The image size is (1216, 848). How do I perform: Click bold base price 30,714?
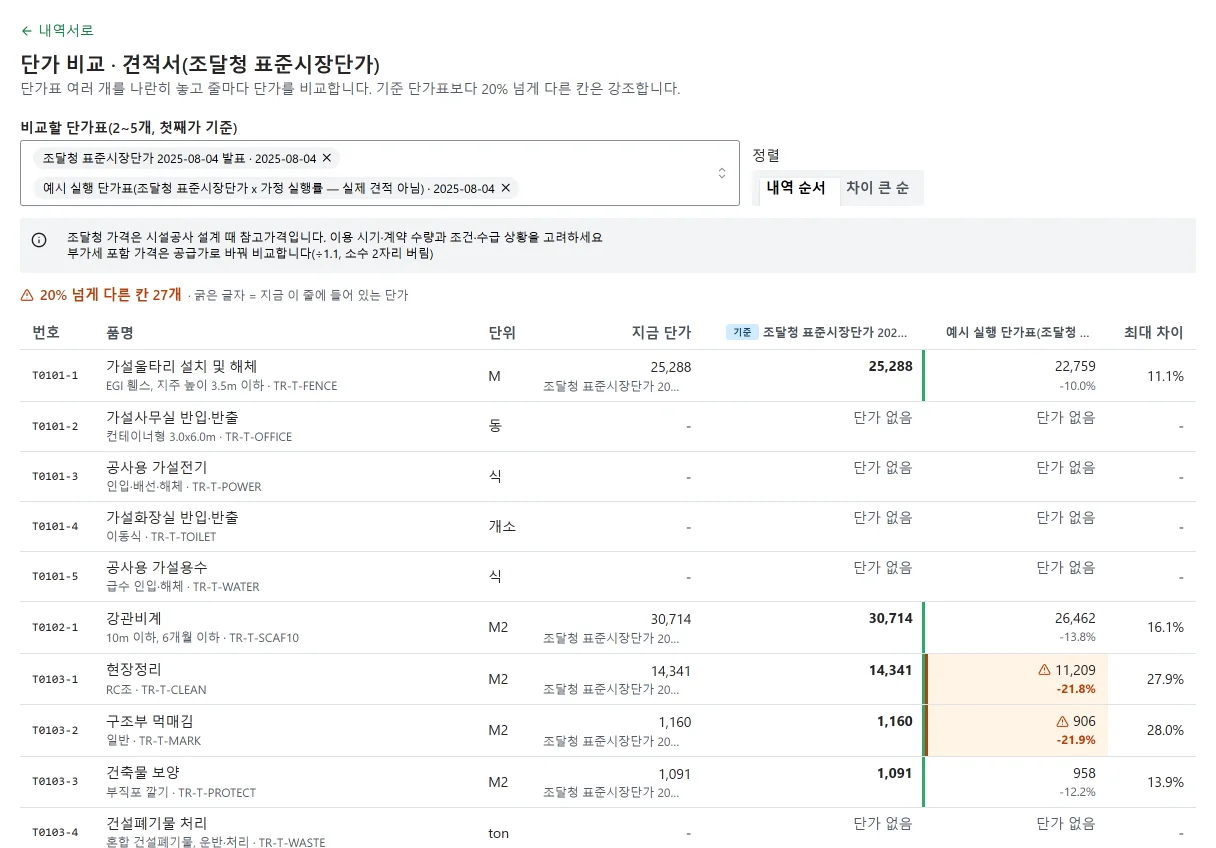[890, 618]
